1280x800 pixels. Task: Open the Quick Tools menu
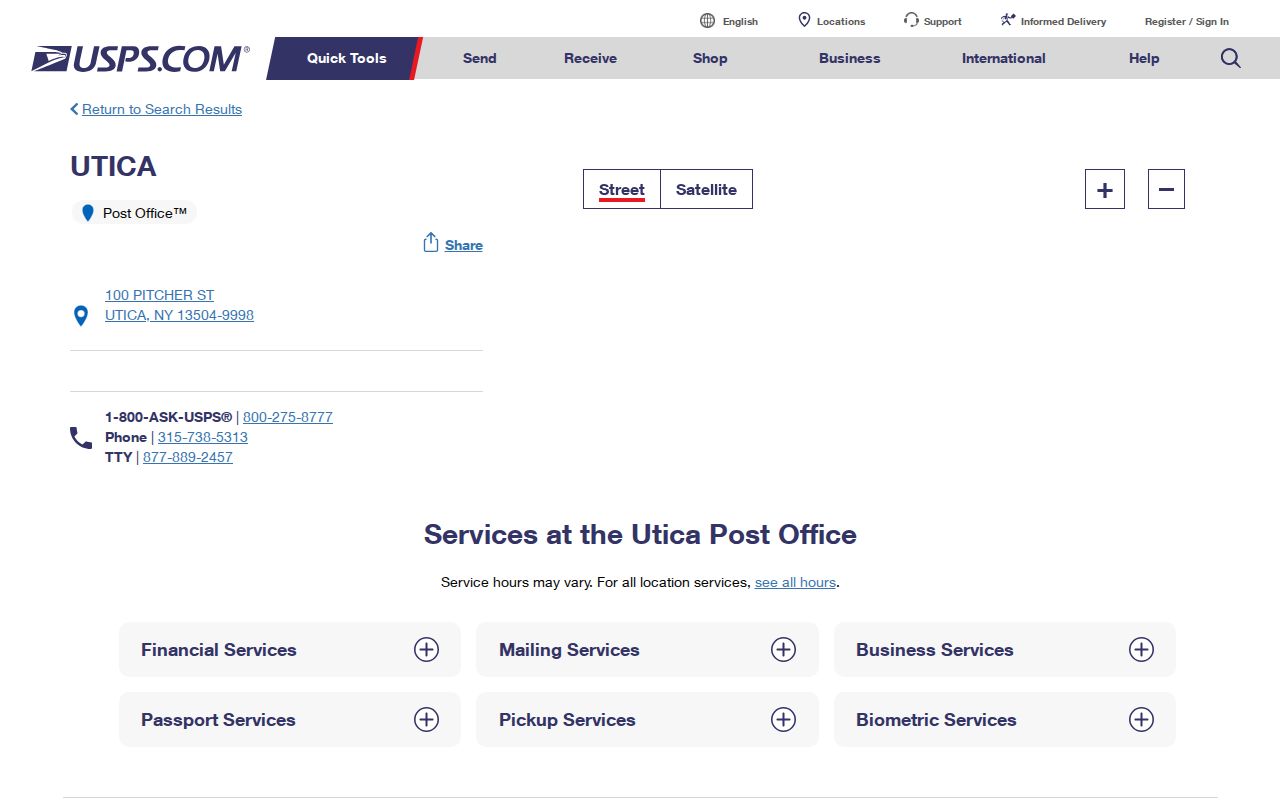coord(346,58)
